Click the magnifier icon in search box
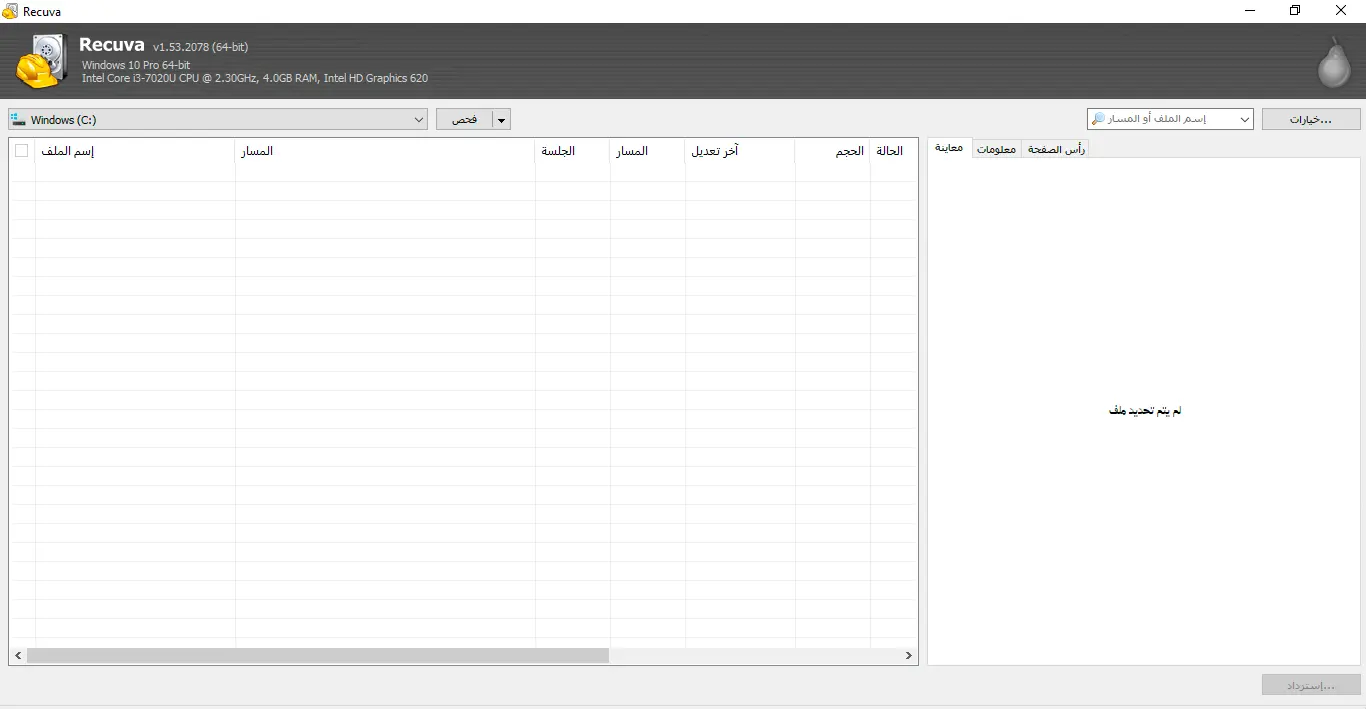 point(1099,119)
